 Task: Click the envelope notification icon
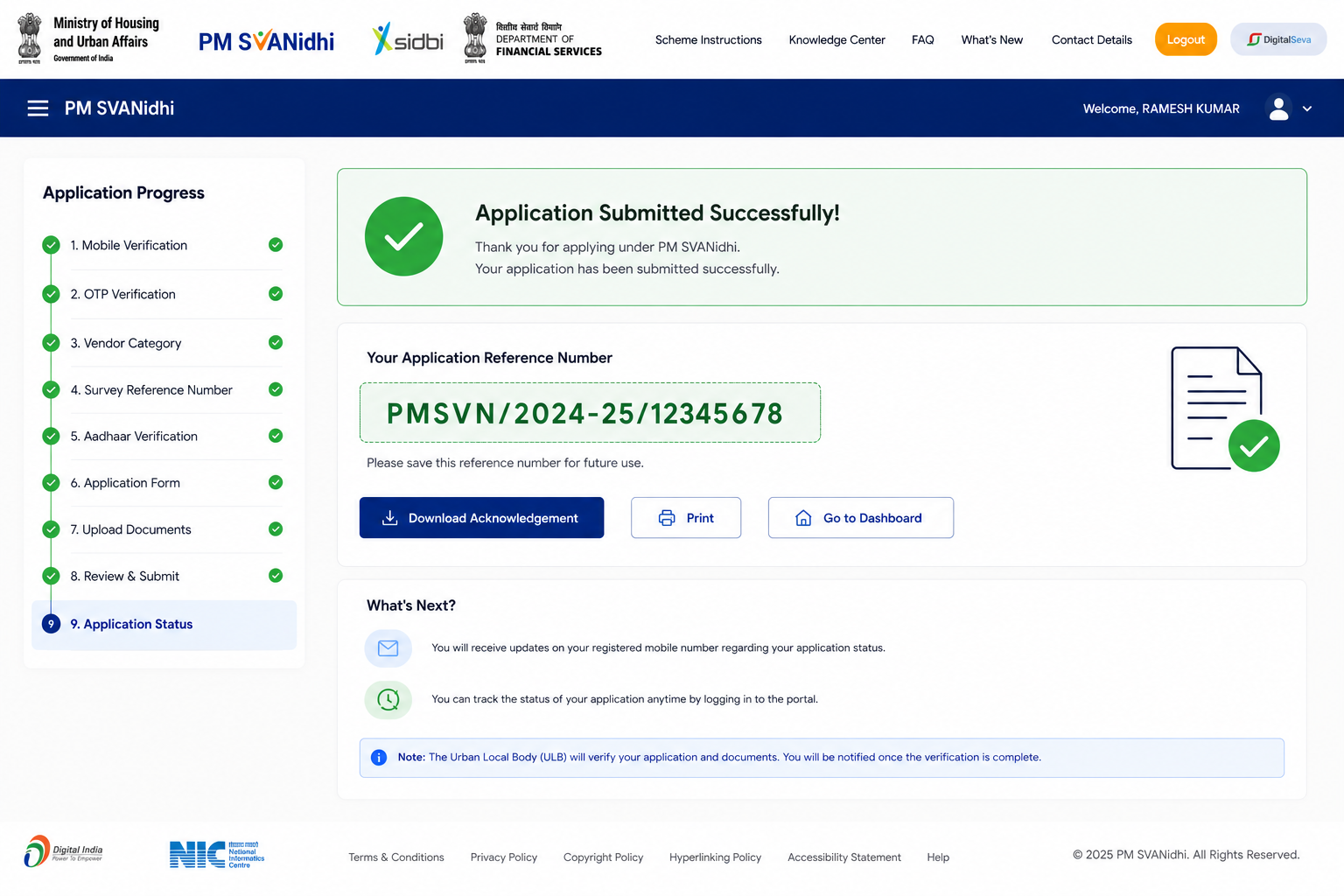388,648
